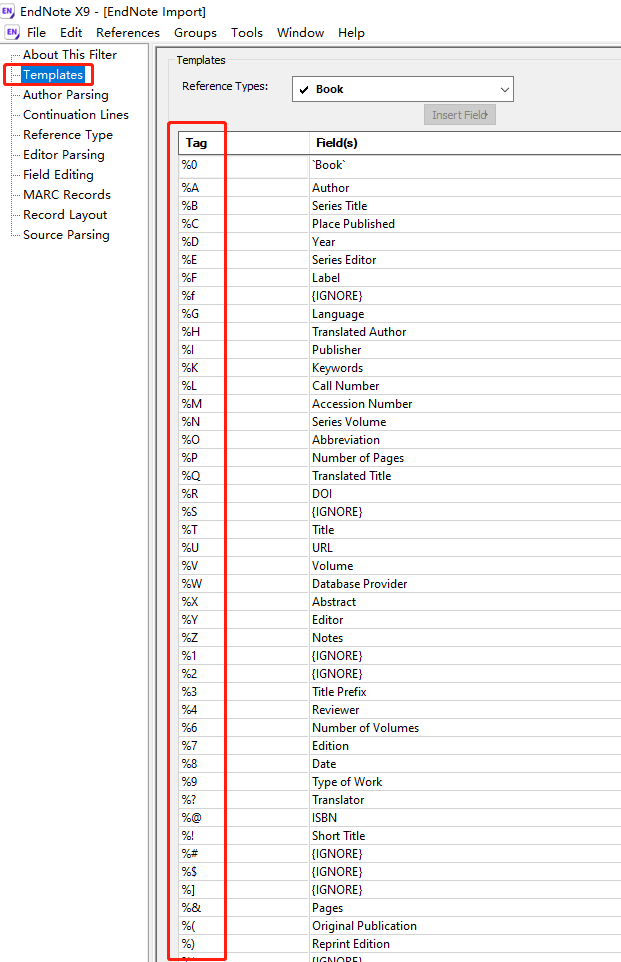Click the Keywords field cell
The image size is (621, 962).
coord(465,367)
